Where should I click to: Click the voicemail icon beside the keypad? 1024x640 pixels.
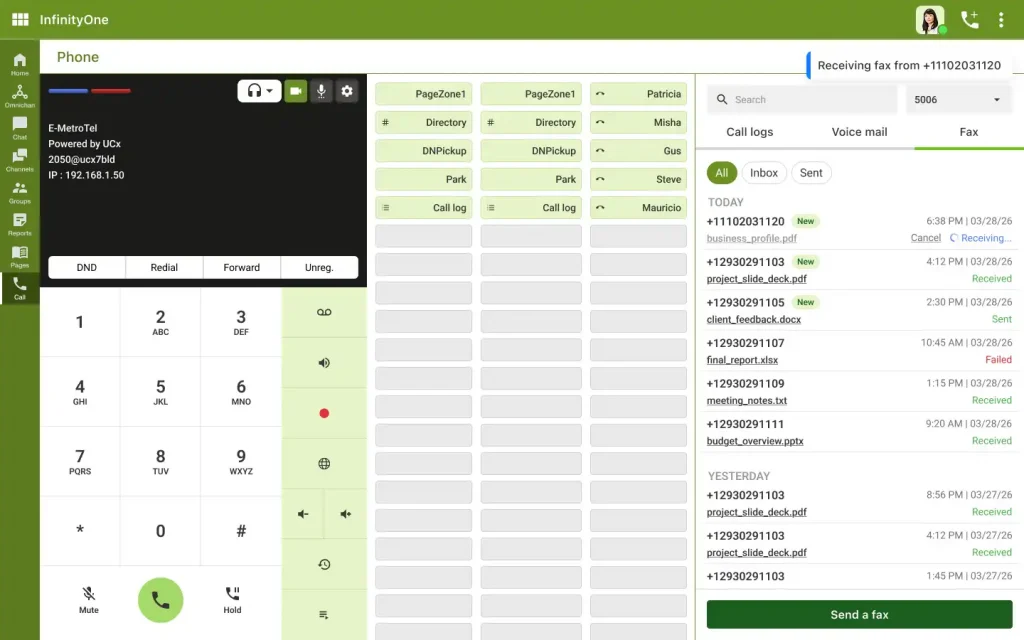(324, 312)
